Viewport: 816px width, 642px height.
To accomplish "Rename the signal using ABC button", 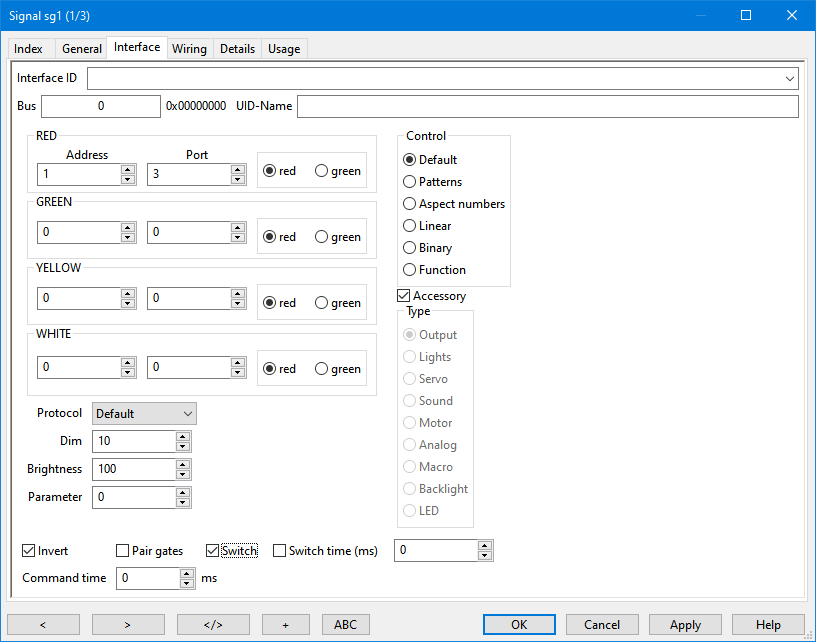I will pyautogui.click(x=345, y=624).
